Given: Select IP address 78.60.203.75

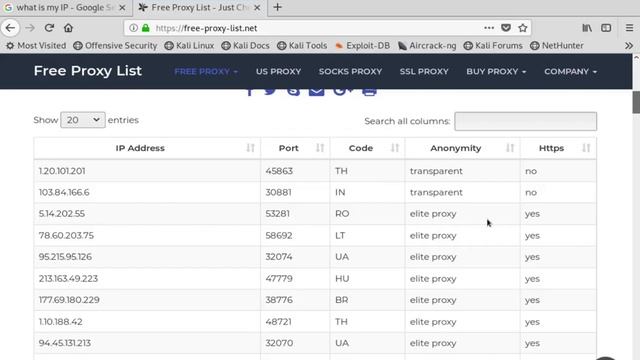Looking at the screenshot, I should (x=66, y=236).
